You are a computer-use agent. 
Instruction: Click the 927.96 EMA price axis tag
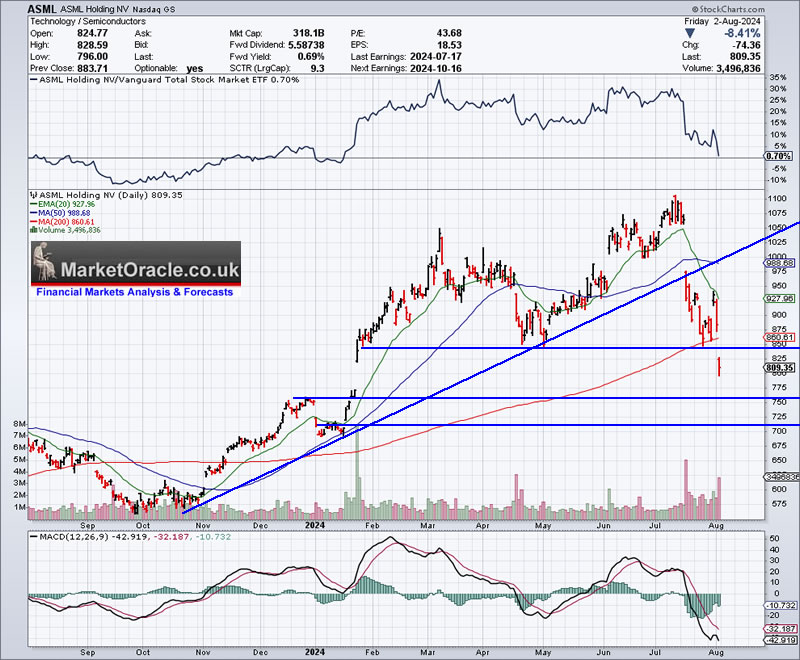(x=780, y=298)
